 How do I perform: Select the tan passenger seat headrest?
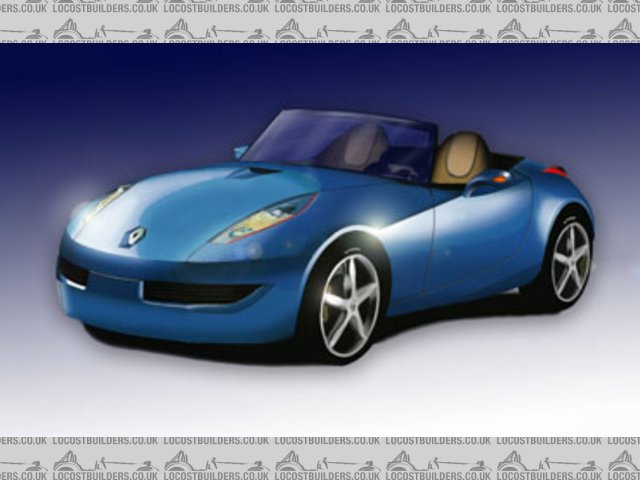[x=461, y=157]
